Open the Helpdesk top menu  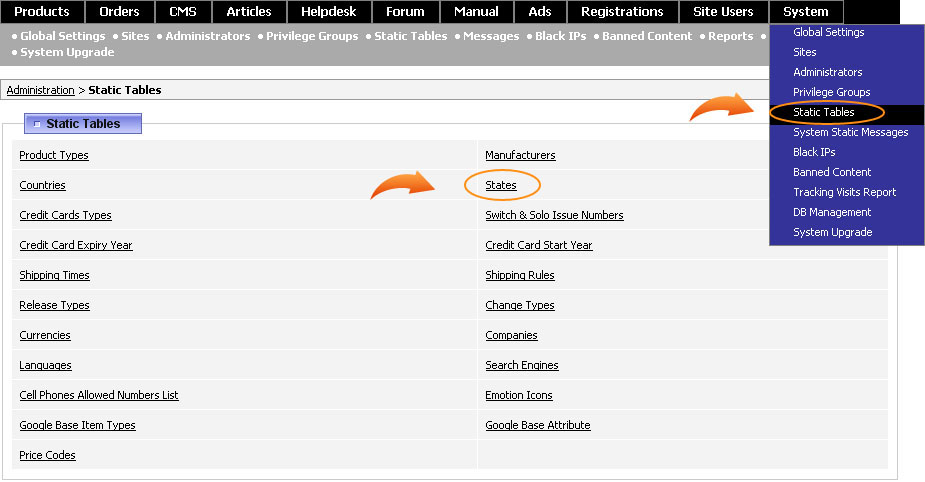tap(329, 12)
